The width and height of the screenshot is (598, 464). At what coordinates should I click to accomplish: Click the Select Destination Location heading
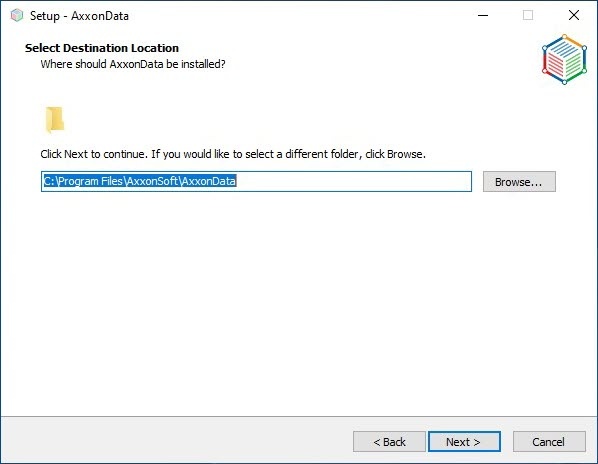(x=102, y=48)
